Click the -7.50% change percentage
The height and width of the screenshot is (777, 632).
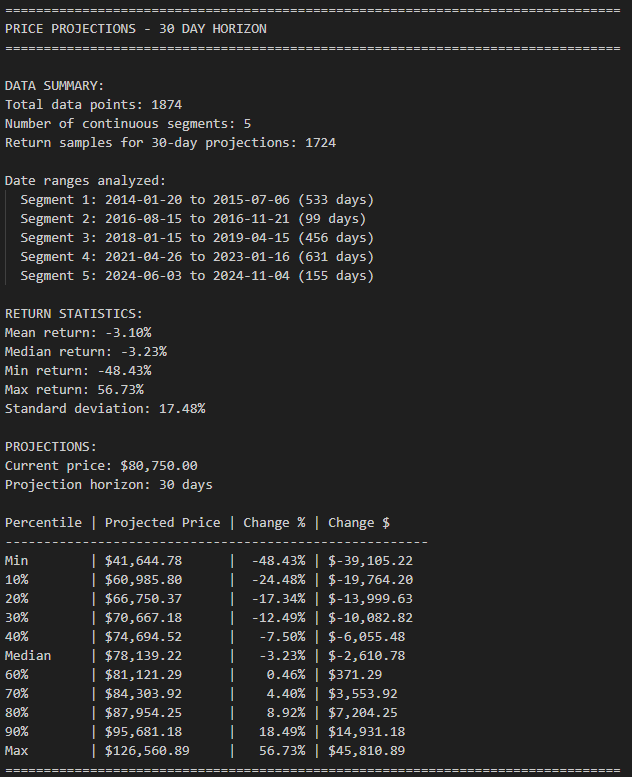[x=282, y=637]
